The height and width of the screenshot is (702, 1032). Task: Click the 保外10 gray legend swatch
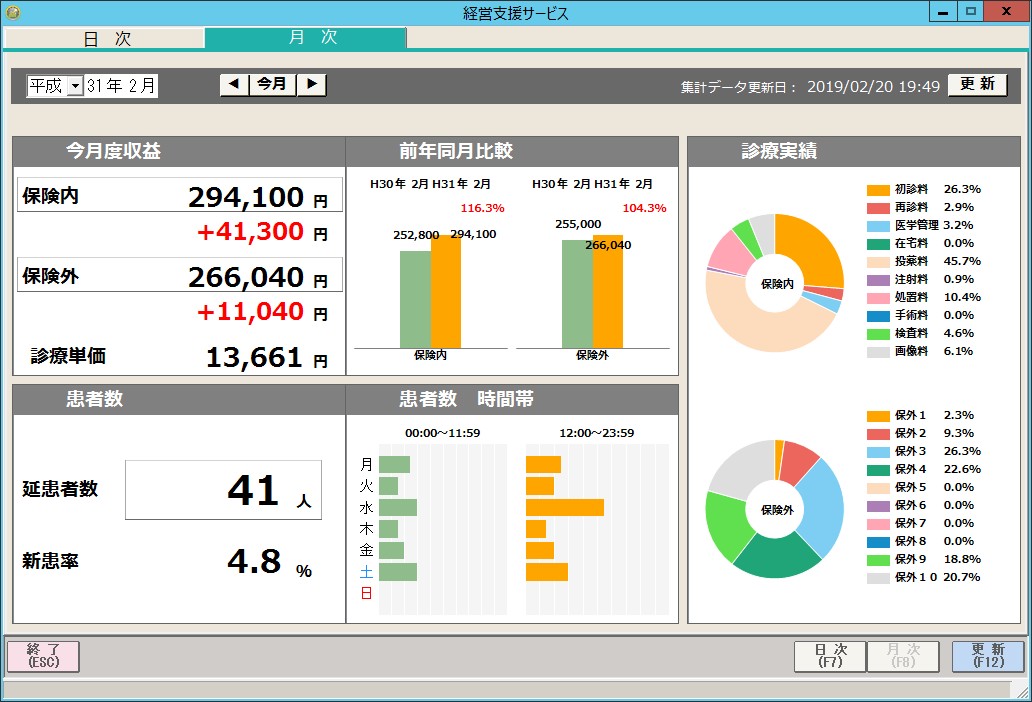point(878,578)
